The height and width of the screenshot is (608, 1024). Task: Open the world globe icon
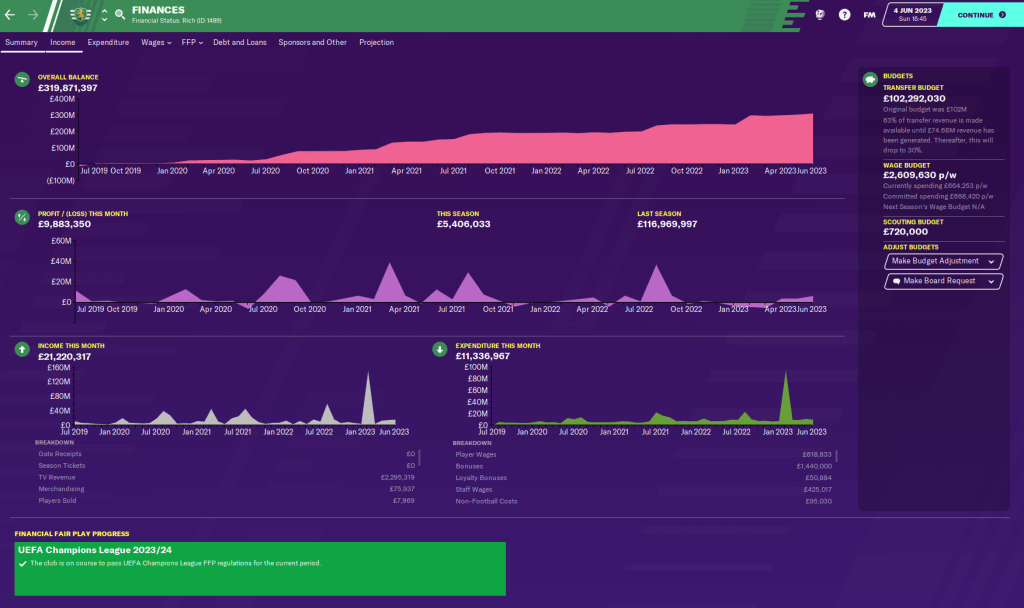tap(820, 15)
